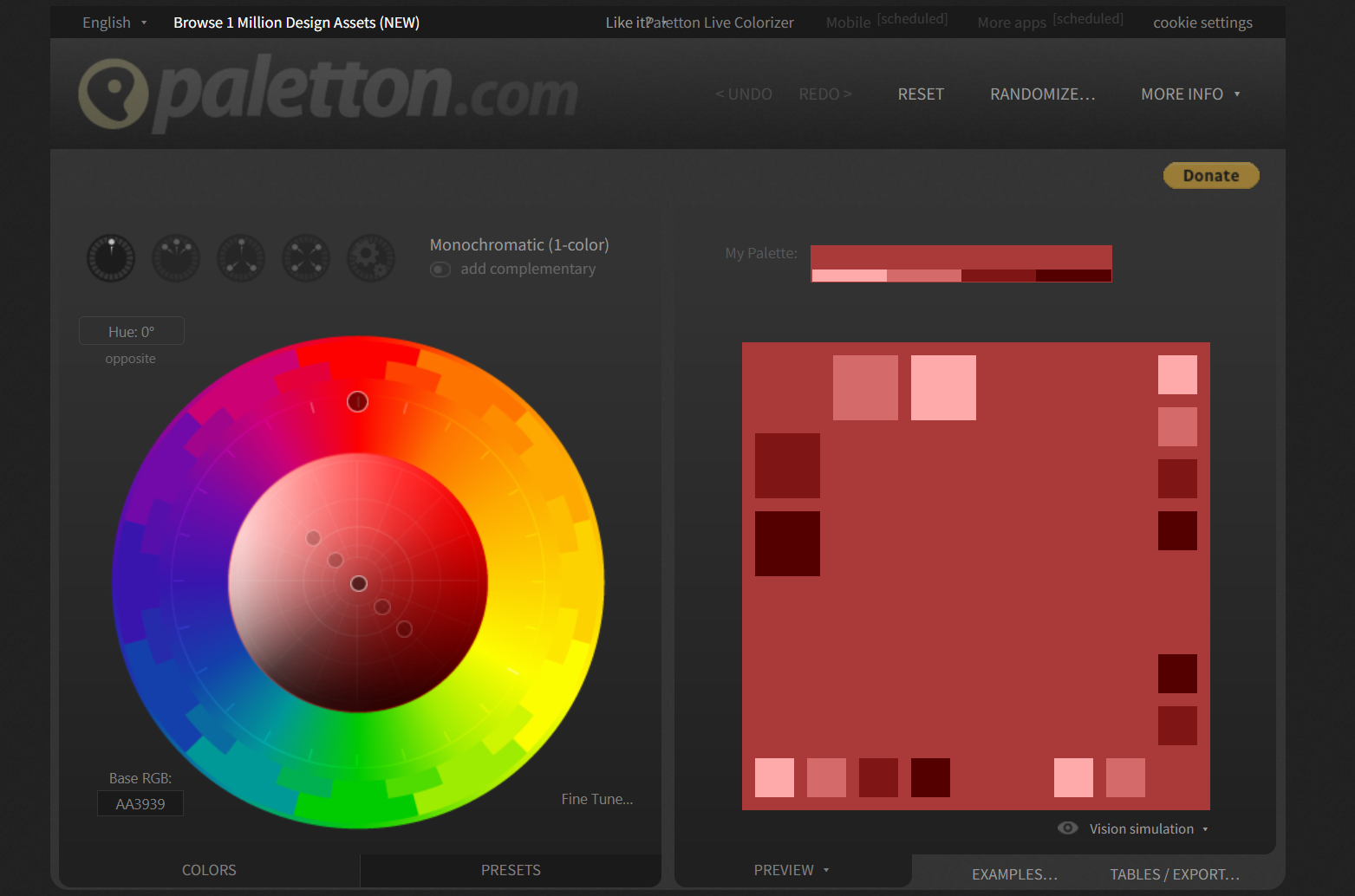This screenshot has height=896, width=1355.
Task: Switch to the COLORS tab
Action: (209, 870)
